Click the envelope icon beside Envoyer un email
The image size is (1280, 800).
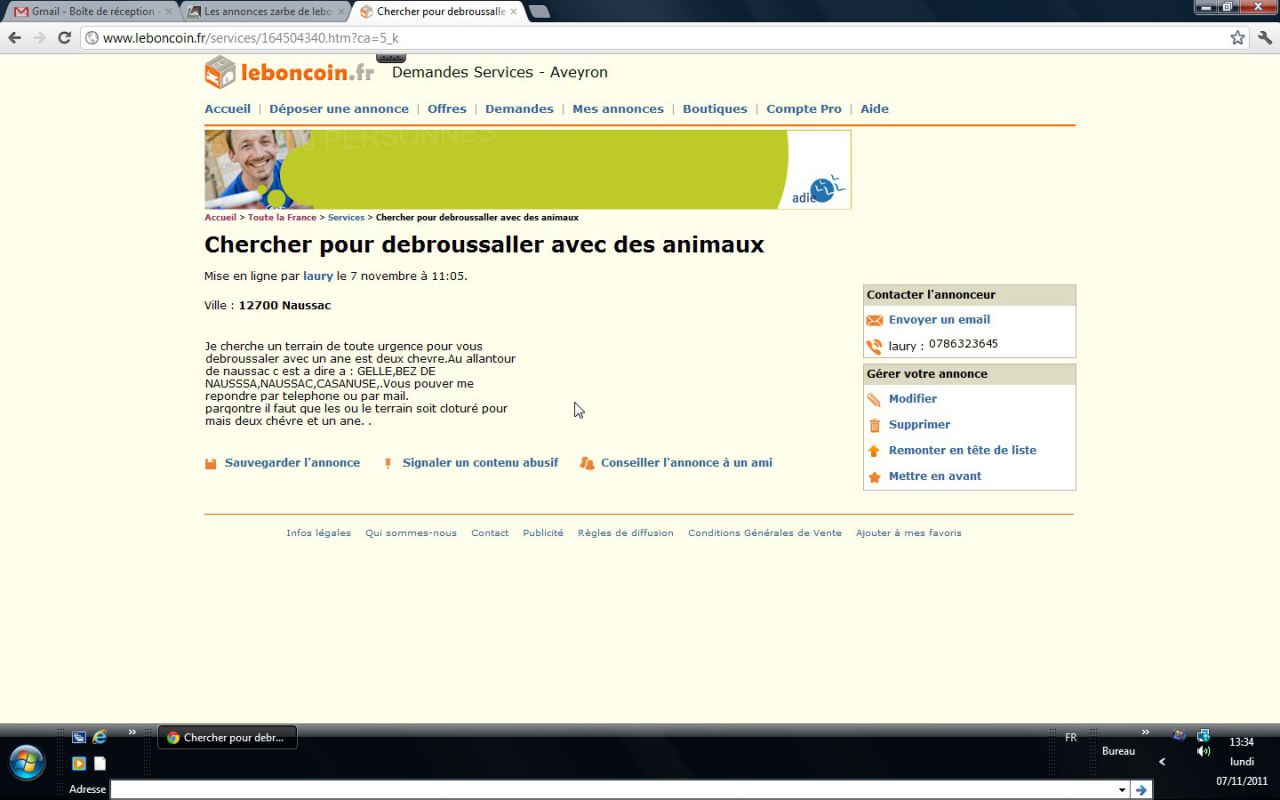click(874, 320)
